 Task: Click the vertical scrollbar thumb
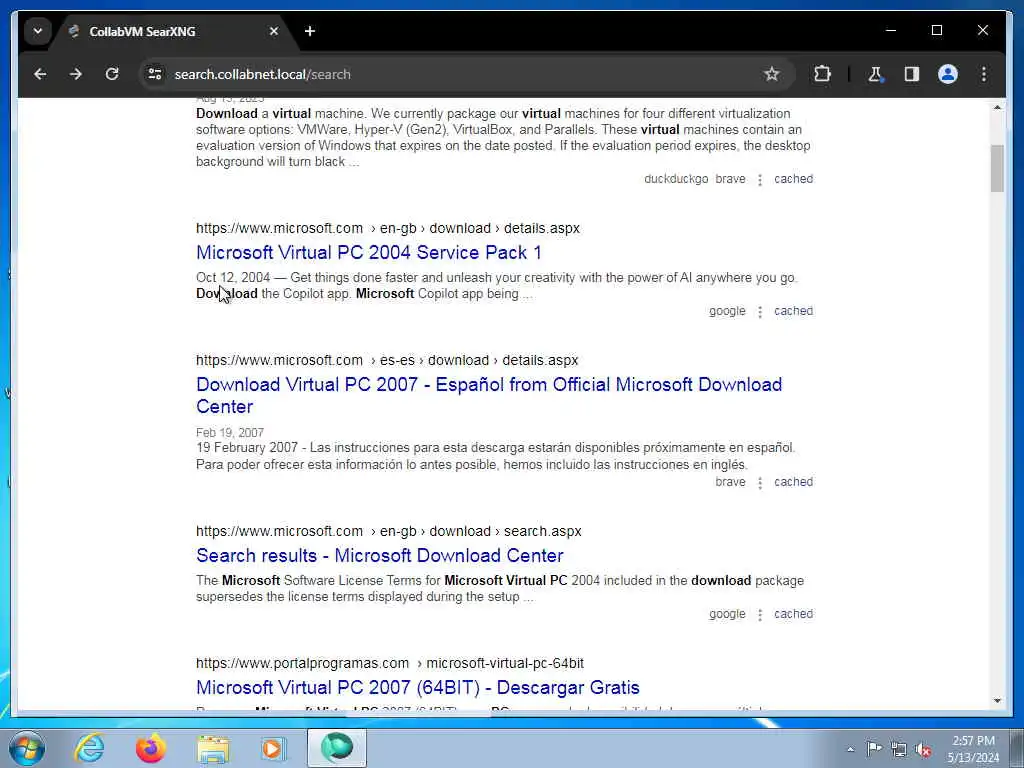pos(997,168)
